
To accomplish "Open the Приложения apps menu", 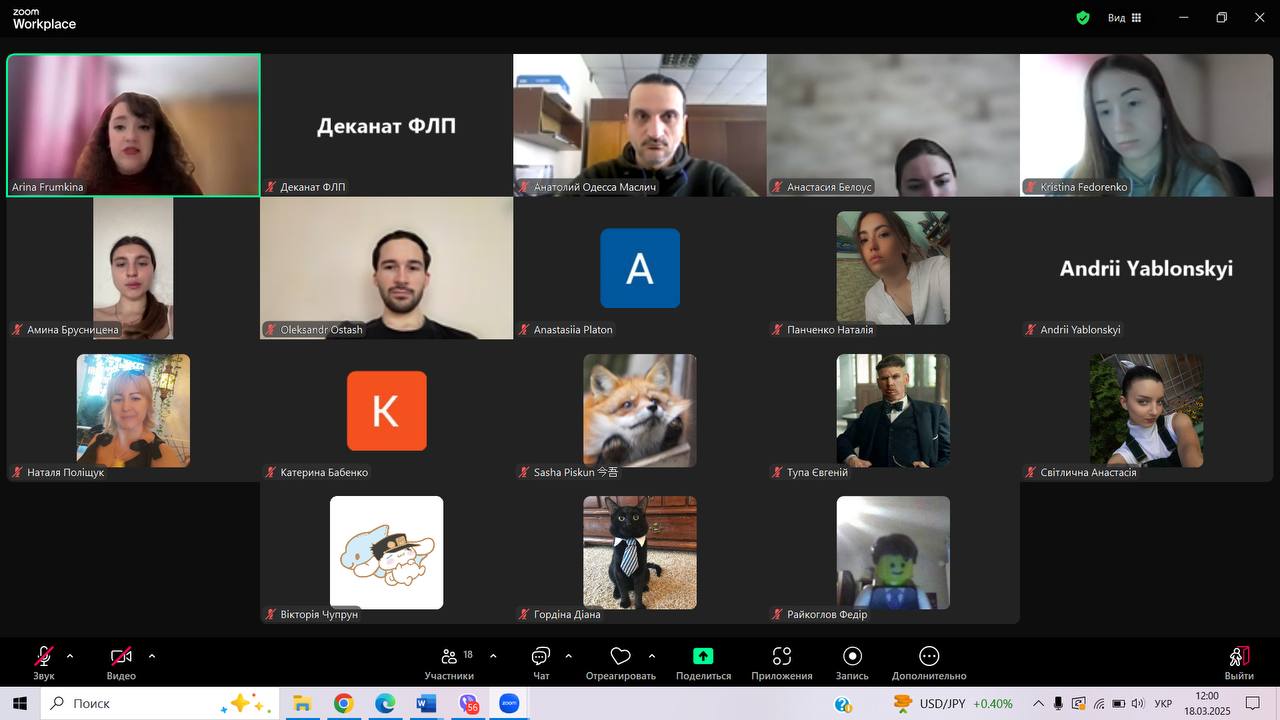I will click(x=782, y=663).
